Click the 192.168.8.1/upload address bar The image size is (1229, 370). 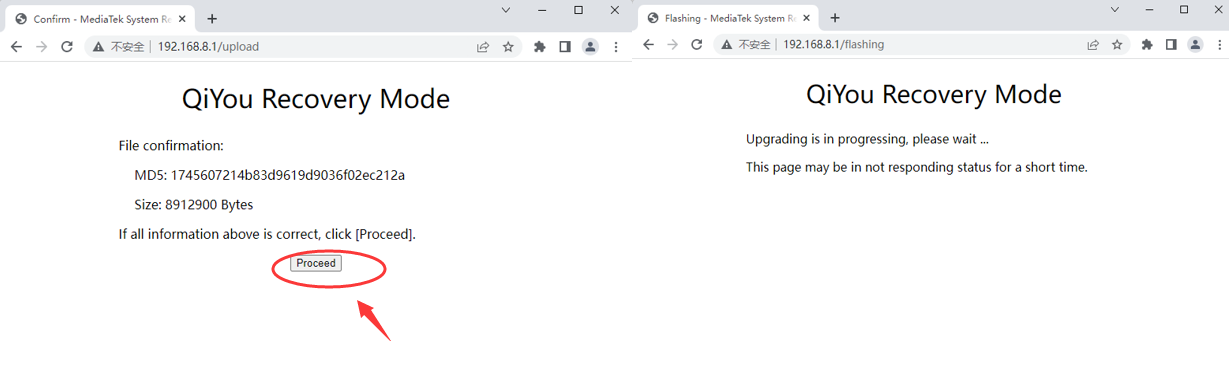[303, 46]
